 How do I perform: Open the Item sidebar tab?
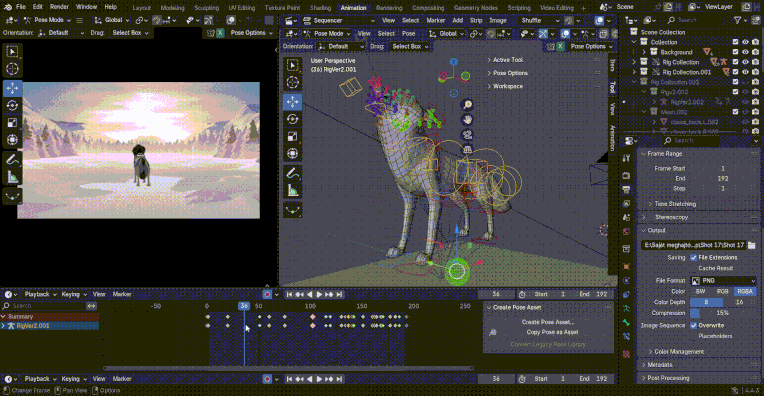point(612,65)
